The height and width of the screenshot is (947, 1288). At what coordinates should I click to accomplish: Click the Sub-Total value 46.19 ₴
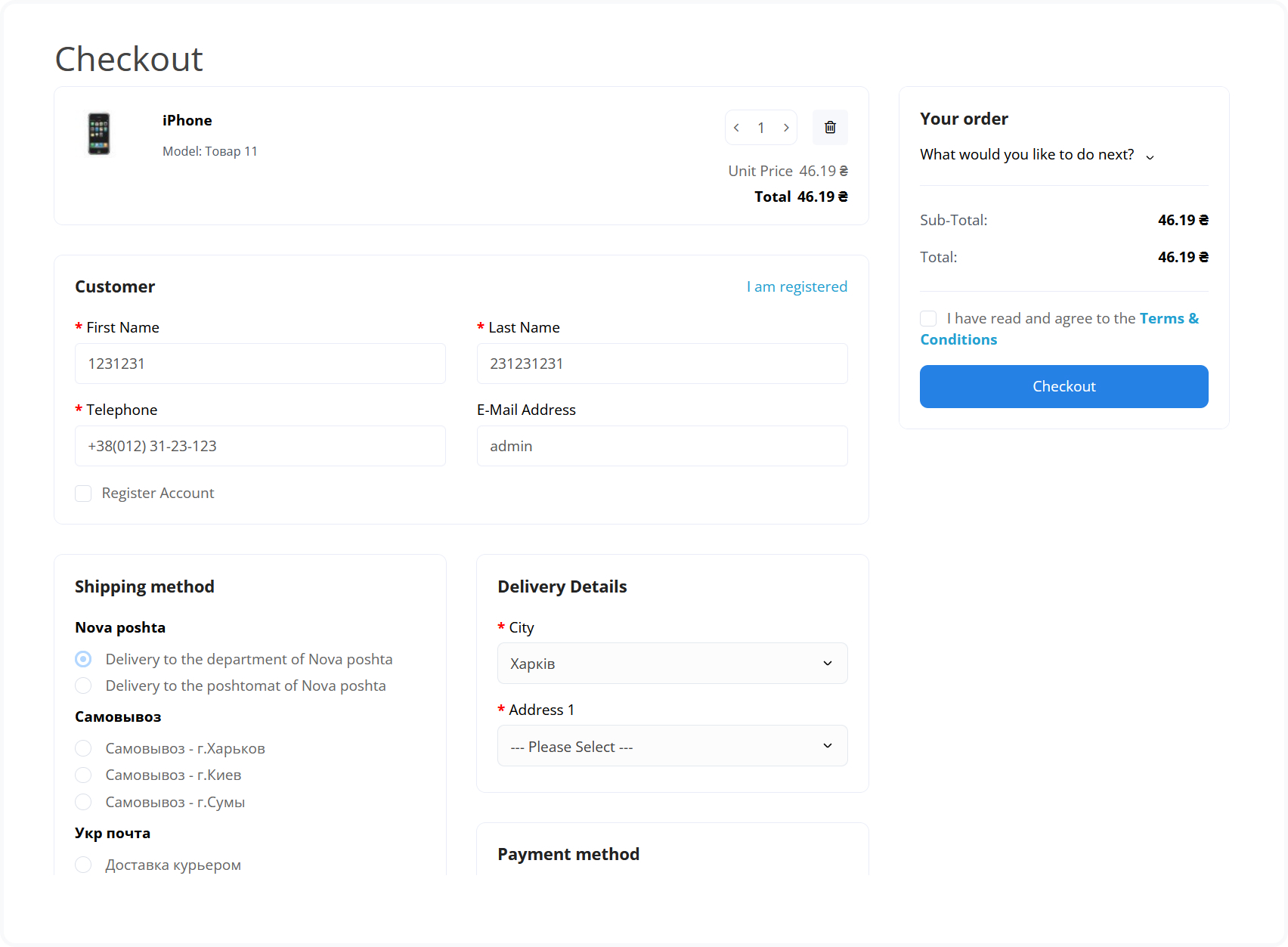coord(1183,220)
